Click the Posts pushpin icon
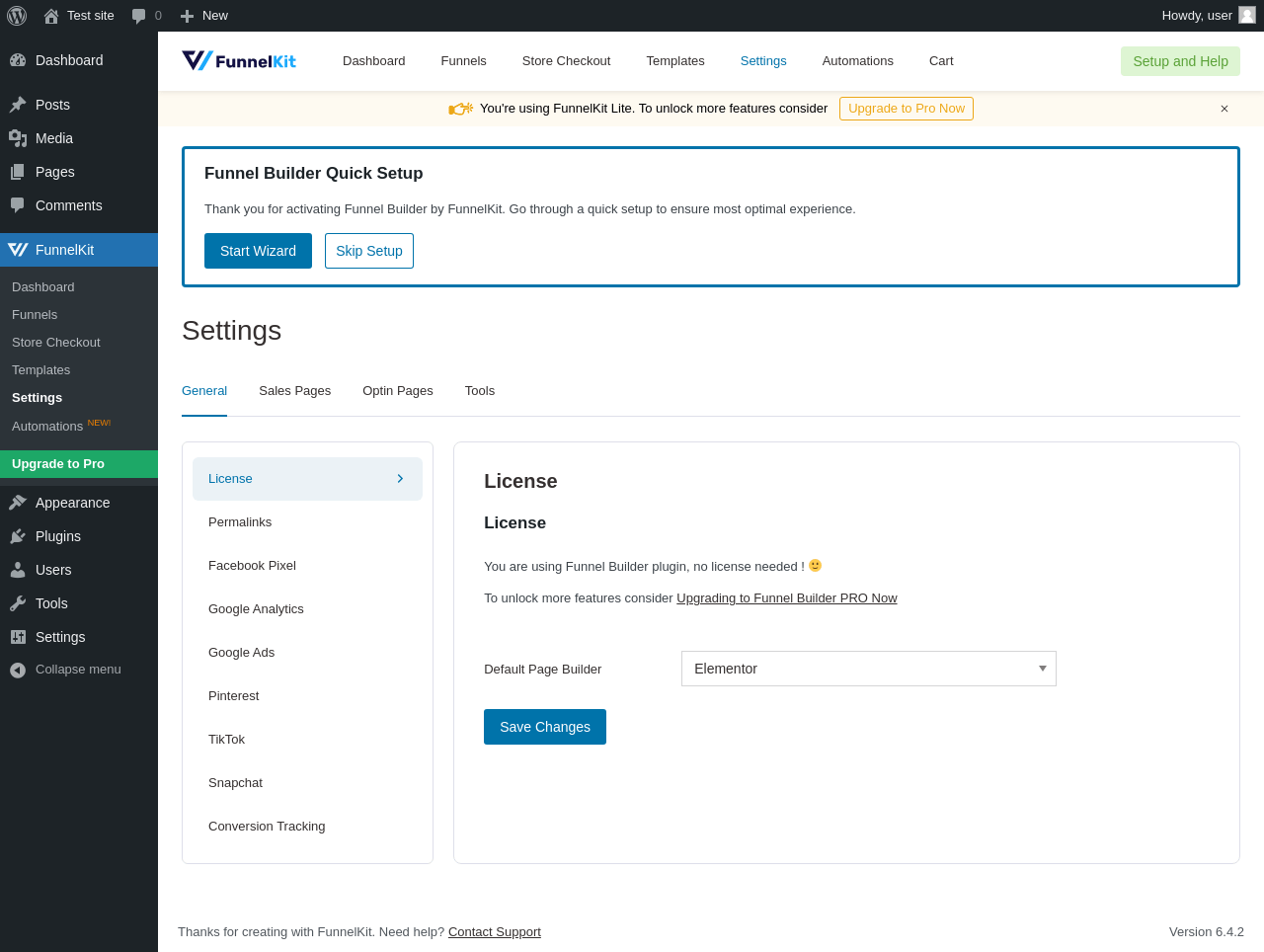1264x952 pixels. click(18, 105)
